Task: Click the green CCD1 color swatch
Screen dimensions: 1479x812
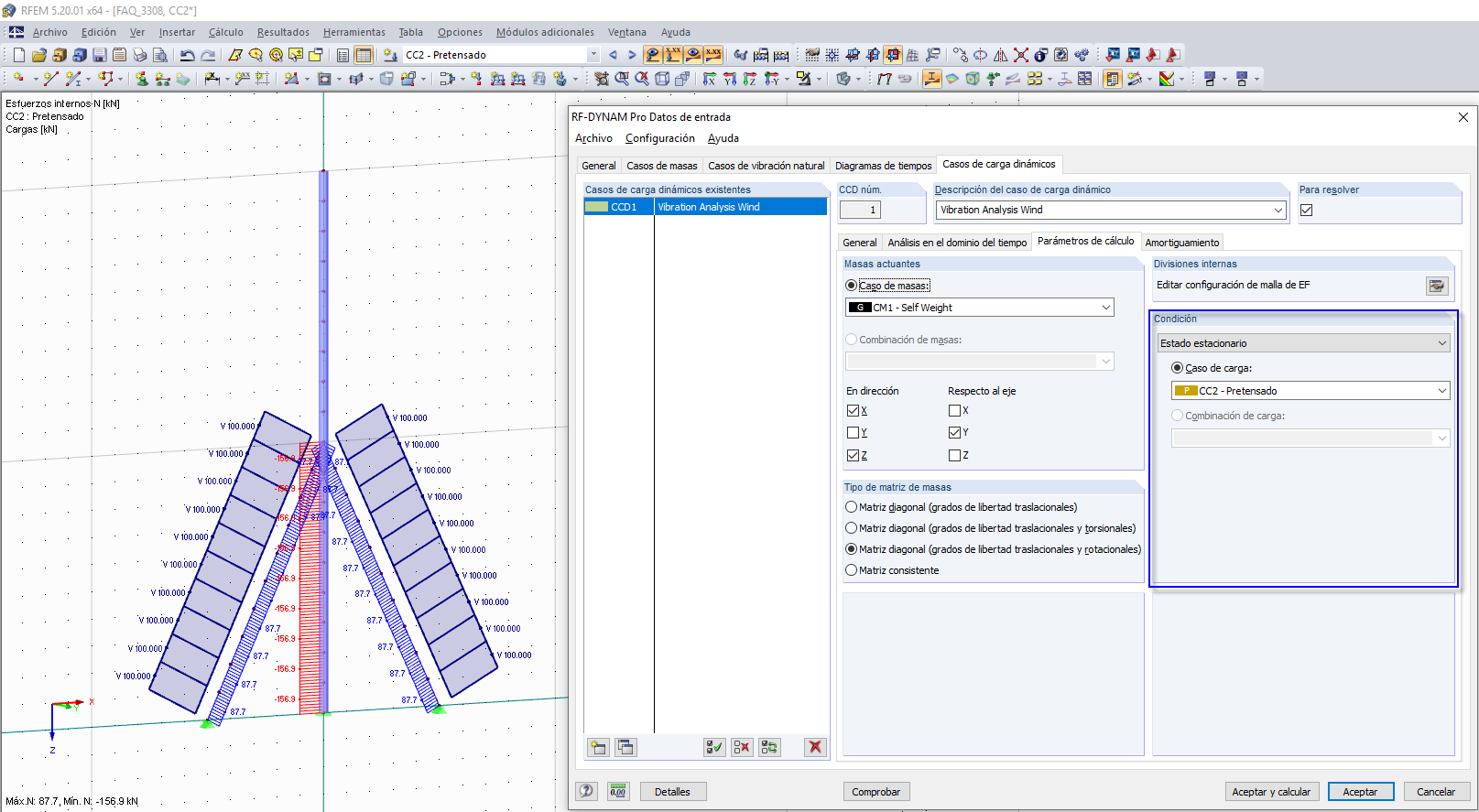Action: pos(597,207)
